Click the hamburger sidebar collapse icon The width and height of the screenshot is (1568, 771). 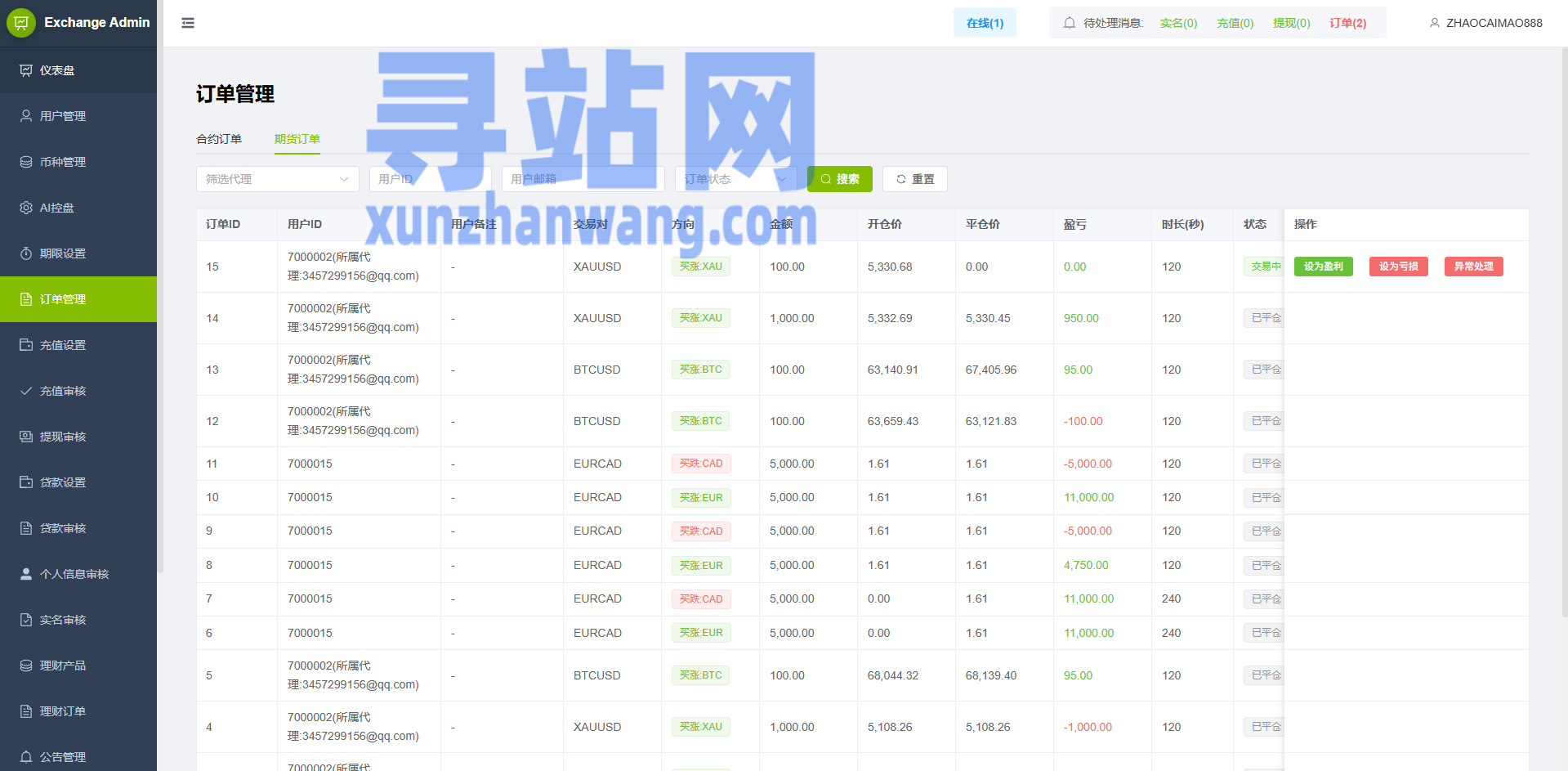188,23
